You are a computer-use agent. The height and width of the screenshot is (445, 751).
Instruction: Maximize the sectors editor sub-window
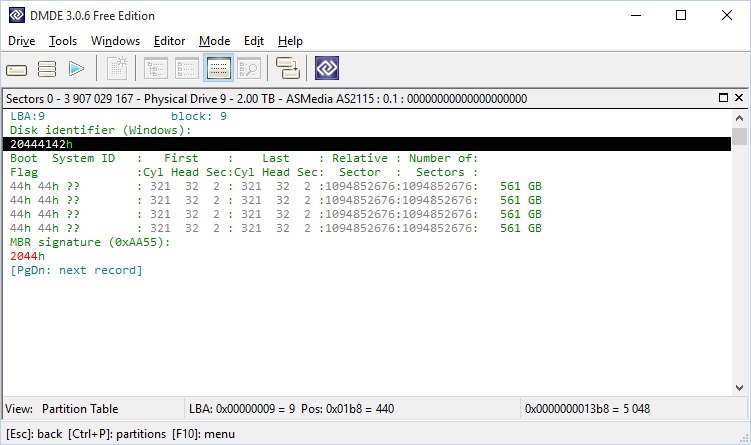[723, 98]
